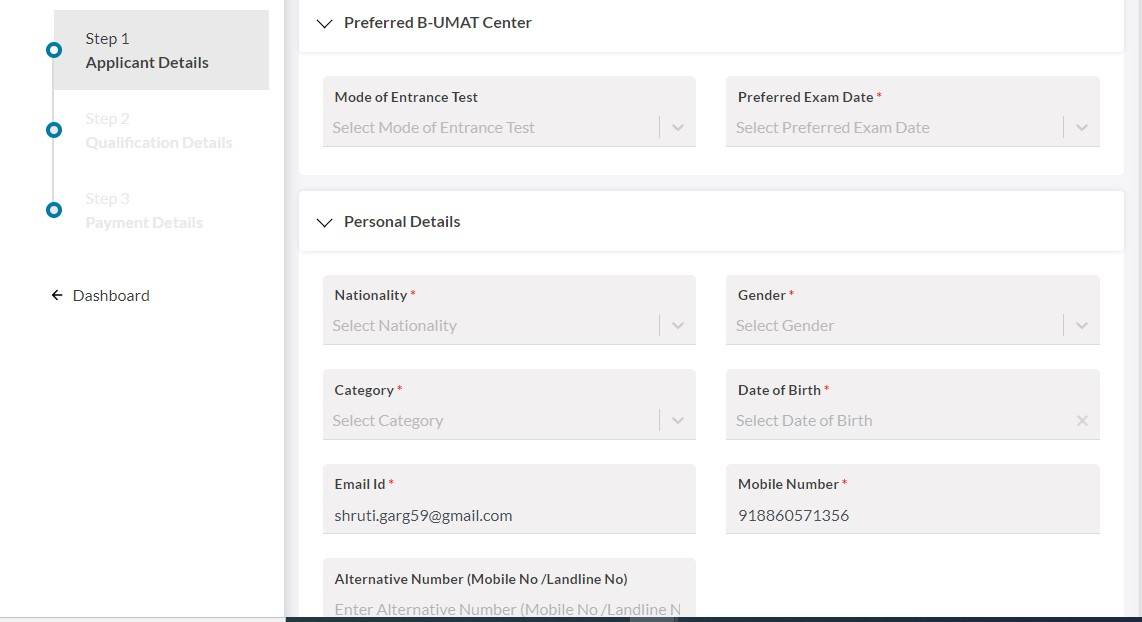
Task: Click the back arrow icon beside Dashboard
Action: [x=57, y=295]
